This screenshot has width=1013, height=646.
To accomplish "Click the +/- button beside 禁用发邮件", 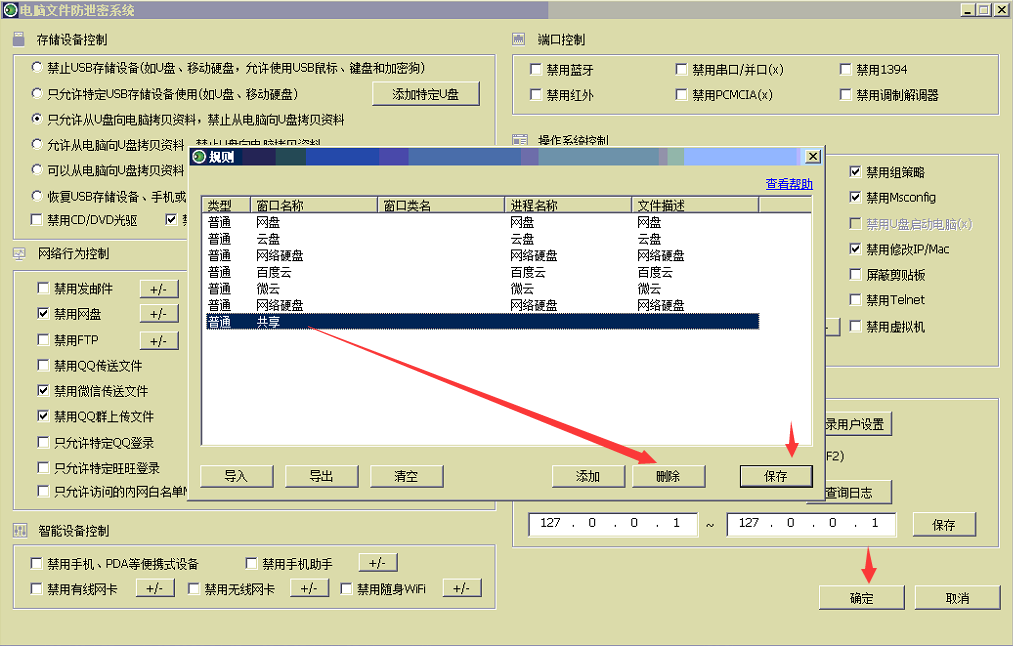I will (158, 289).
